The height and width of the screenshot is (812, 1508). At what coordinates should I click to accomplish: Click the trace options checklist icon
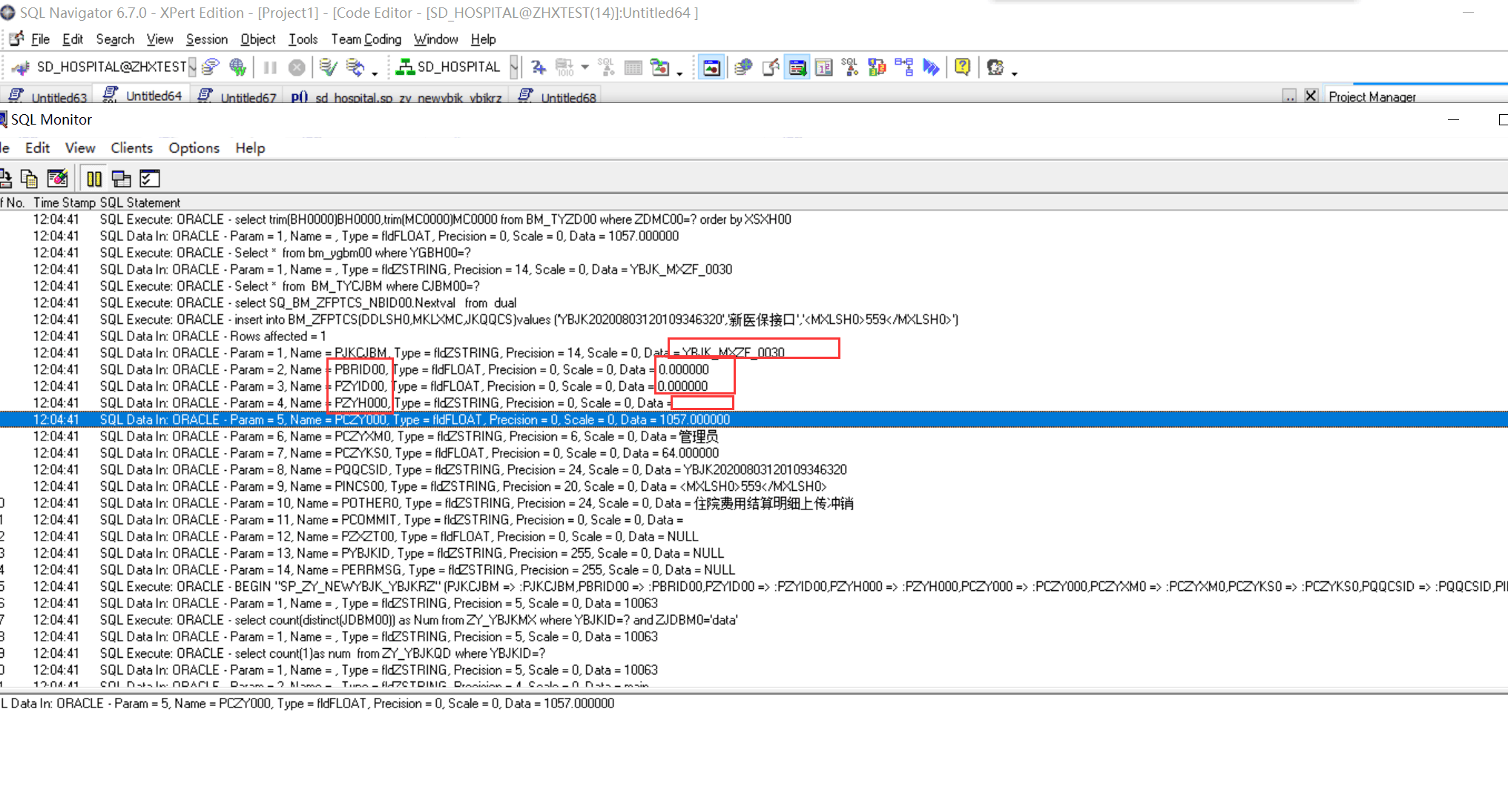coord(150,179)
